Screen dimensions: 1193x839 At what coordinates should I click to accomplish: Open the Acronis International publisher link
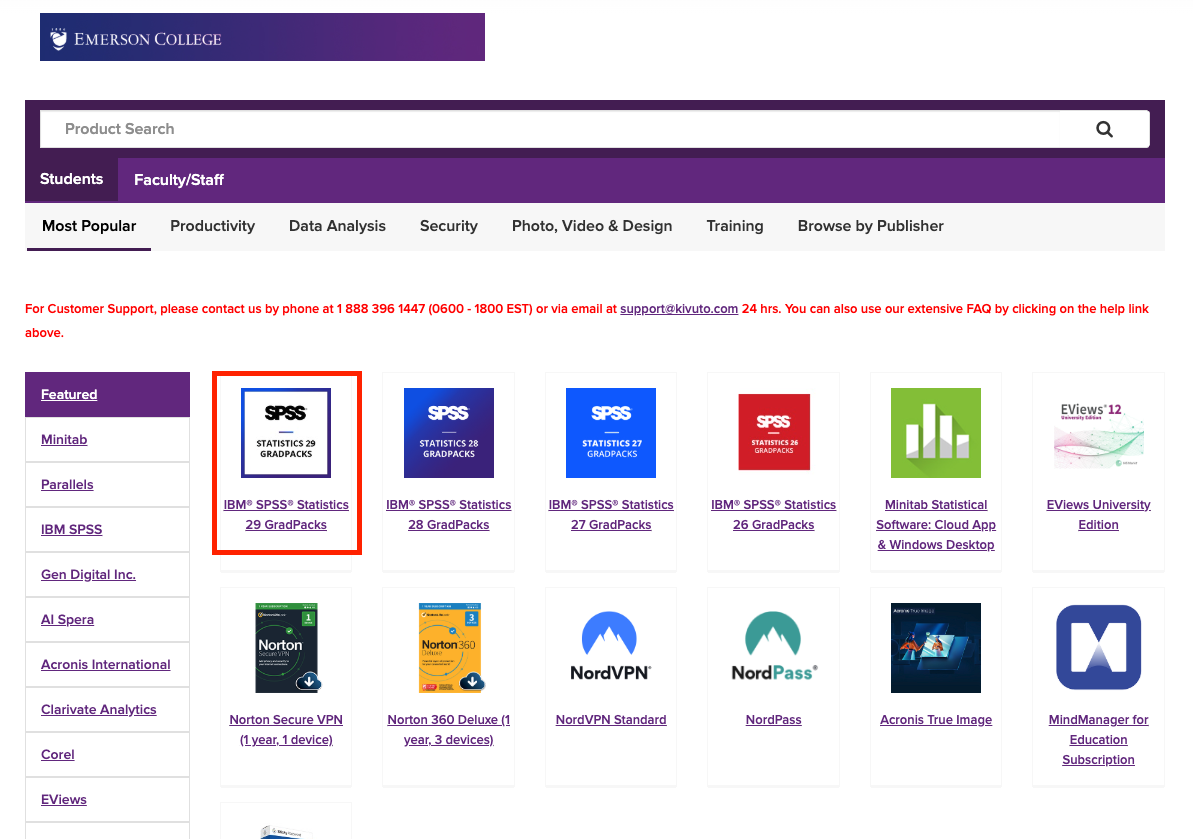(x=105, y=664)
